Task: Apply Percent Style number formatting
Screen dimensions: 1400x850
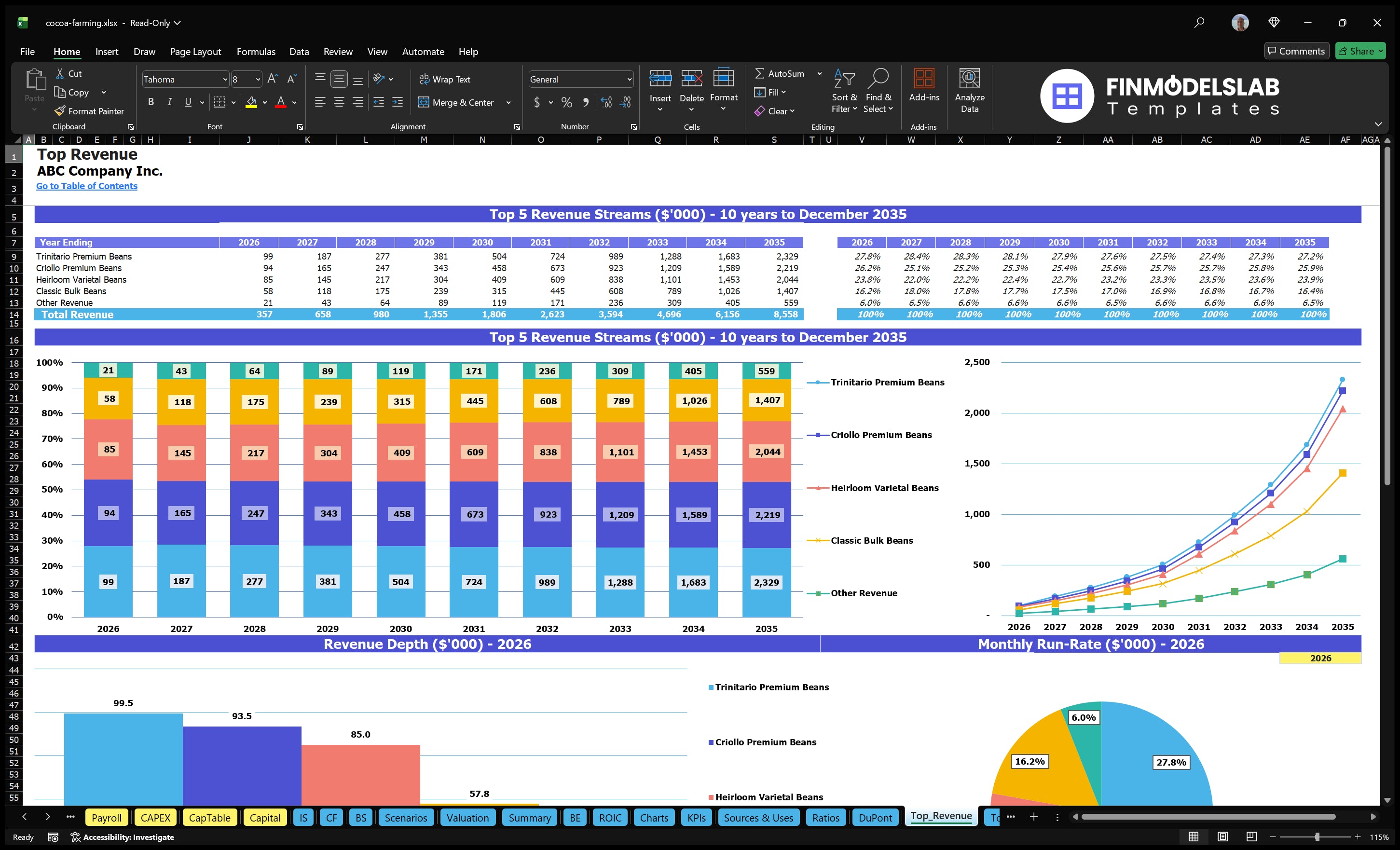Action: point(566,103)
